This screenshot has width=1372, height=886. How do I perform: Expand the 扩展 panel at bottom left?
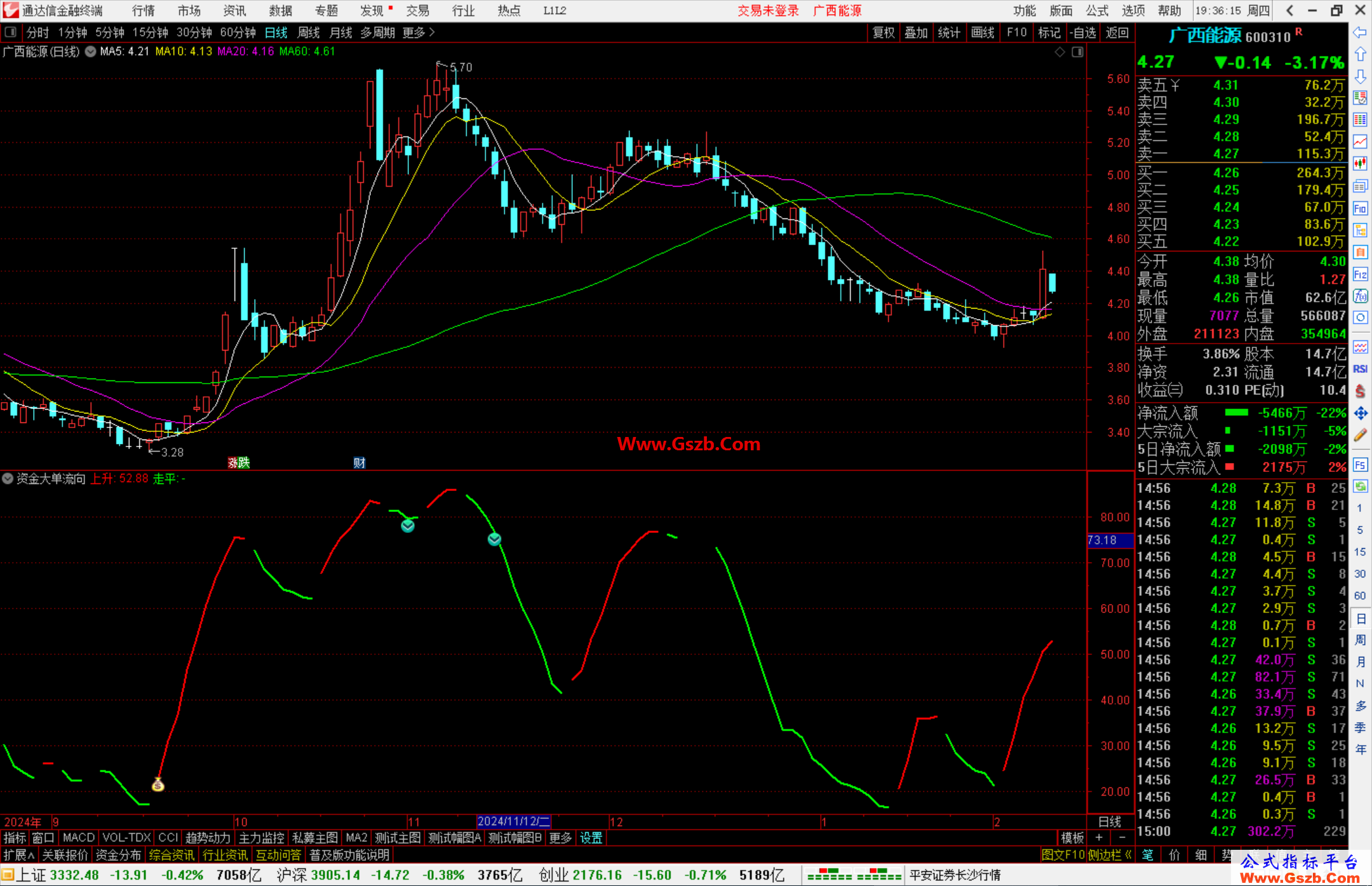click(19, 855)
